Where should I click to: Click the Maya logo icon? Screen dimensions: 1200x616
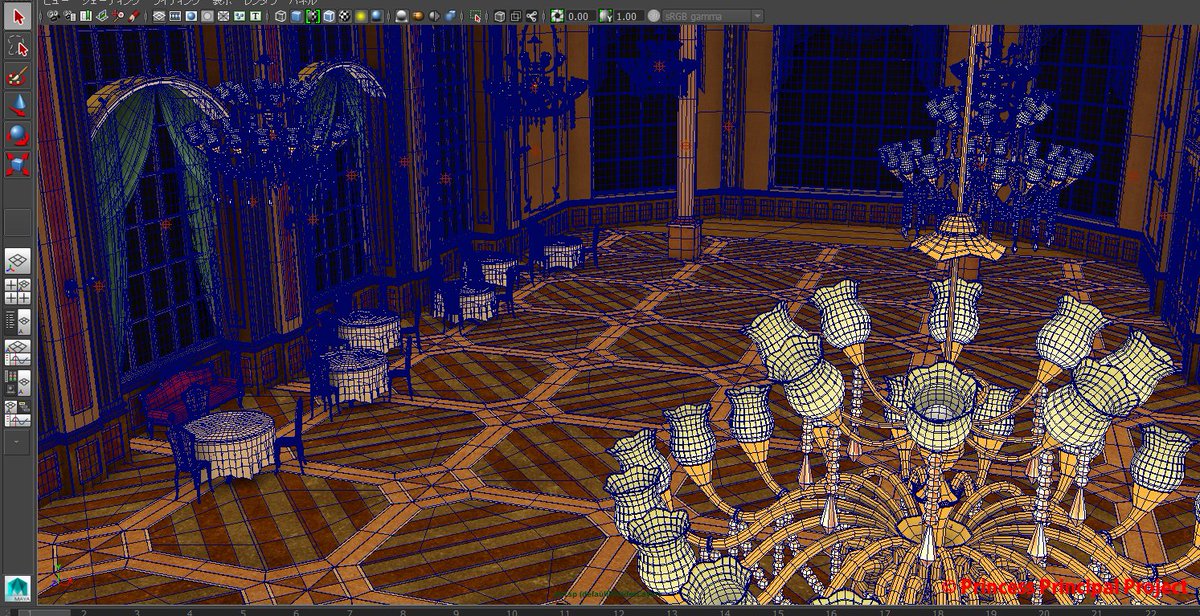[18, 588]
